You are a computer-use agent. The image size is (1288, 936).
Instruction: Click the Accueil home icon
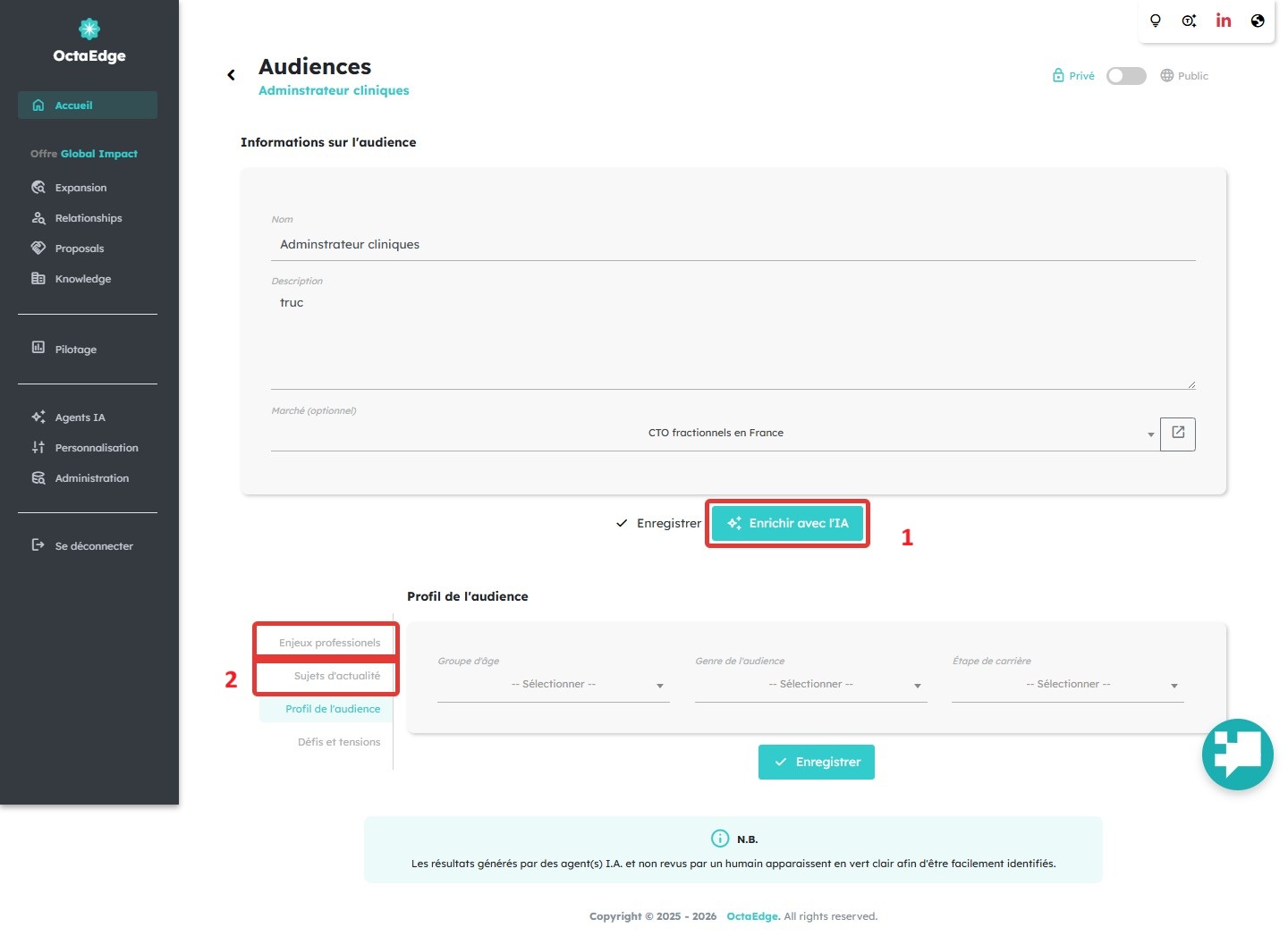pos(38,105)
